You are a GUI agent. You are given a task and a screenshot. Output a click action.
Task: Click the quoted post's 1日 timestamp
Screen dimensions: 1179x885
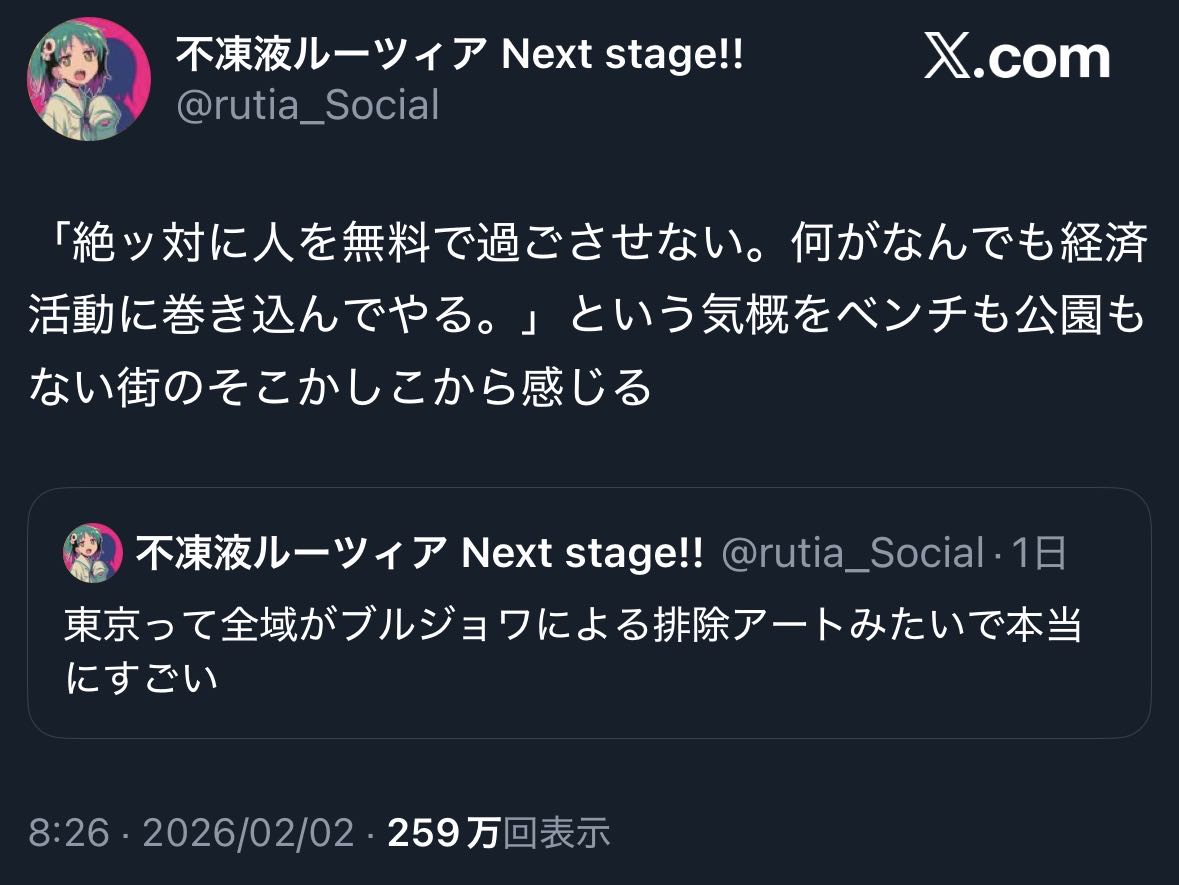(x=1038, y=553)
